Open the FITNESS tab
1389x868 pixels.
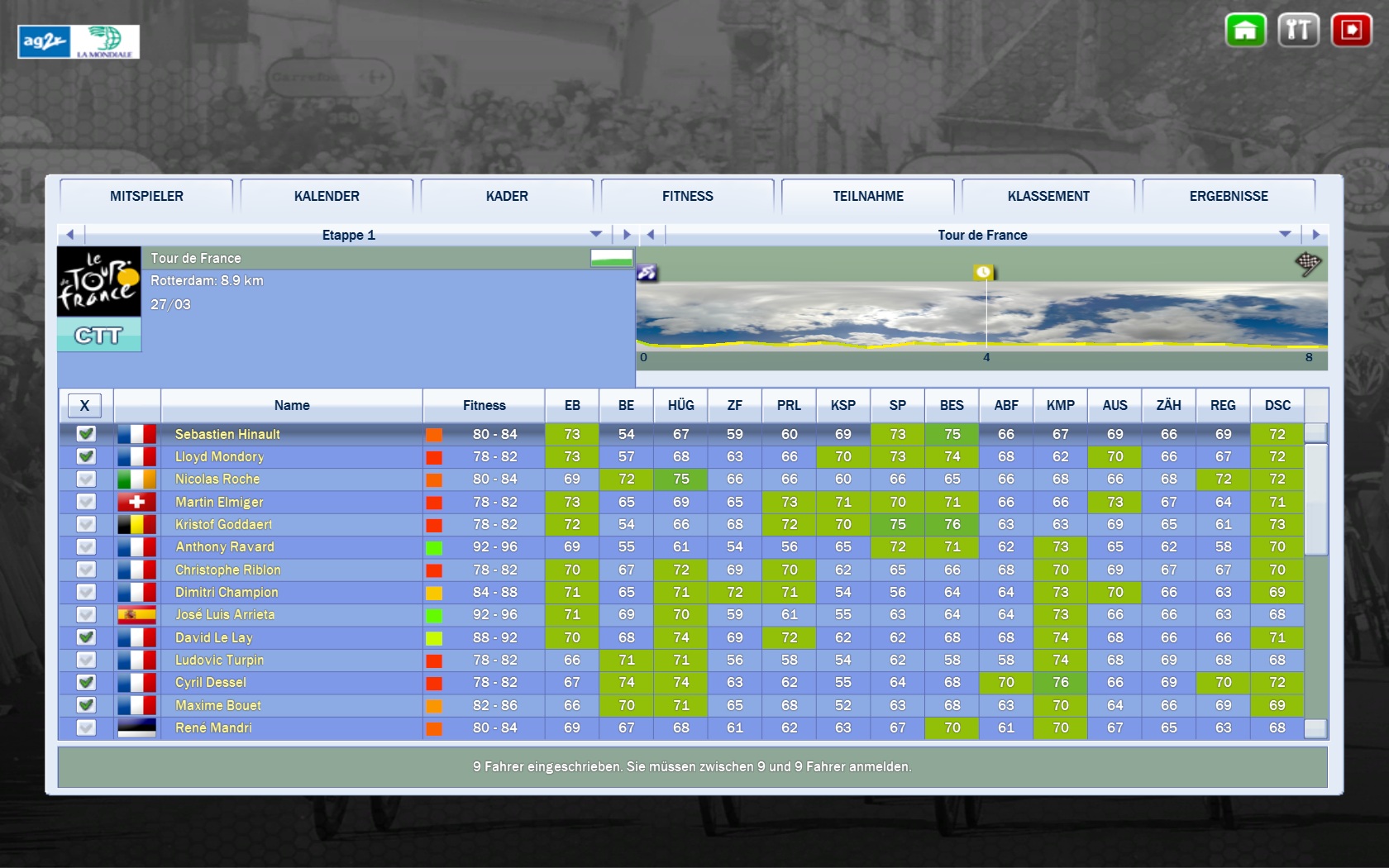[687, 197]
